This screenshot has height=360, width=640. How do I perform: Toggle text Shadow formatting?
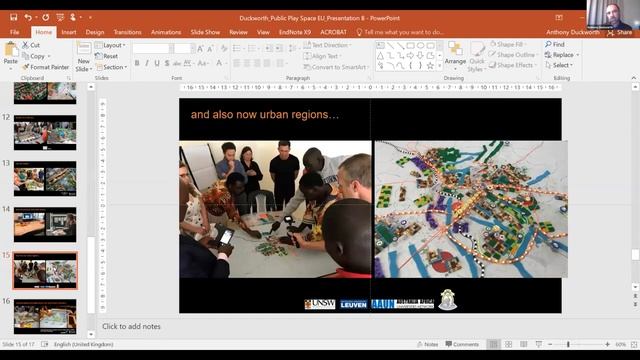167,63
